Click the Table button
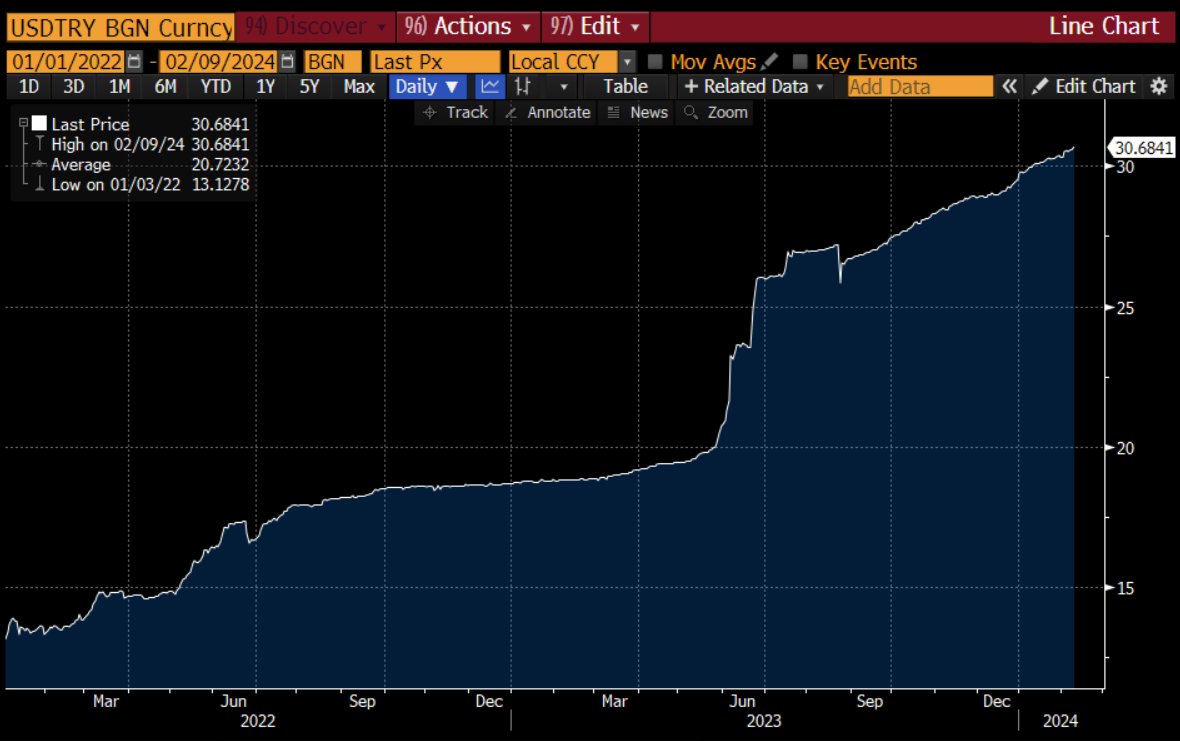The width and height of the screenshot is (1180, 741). coord(624,86)
